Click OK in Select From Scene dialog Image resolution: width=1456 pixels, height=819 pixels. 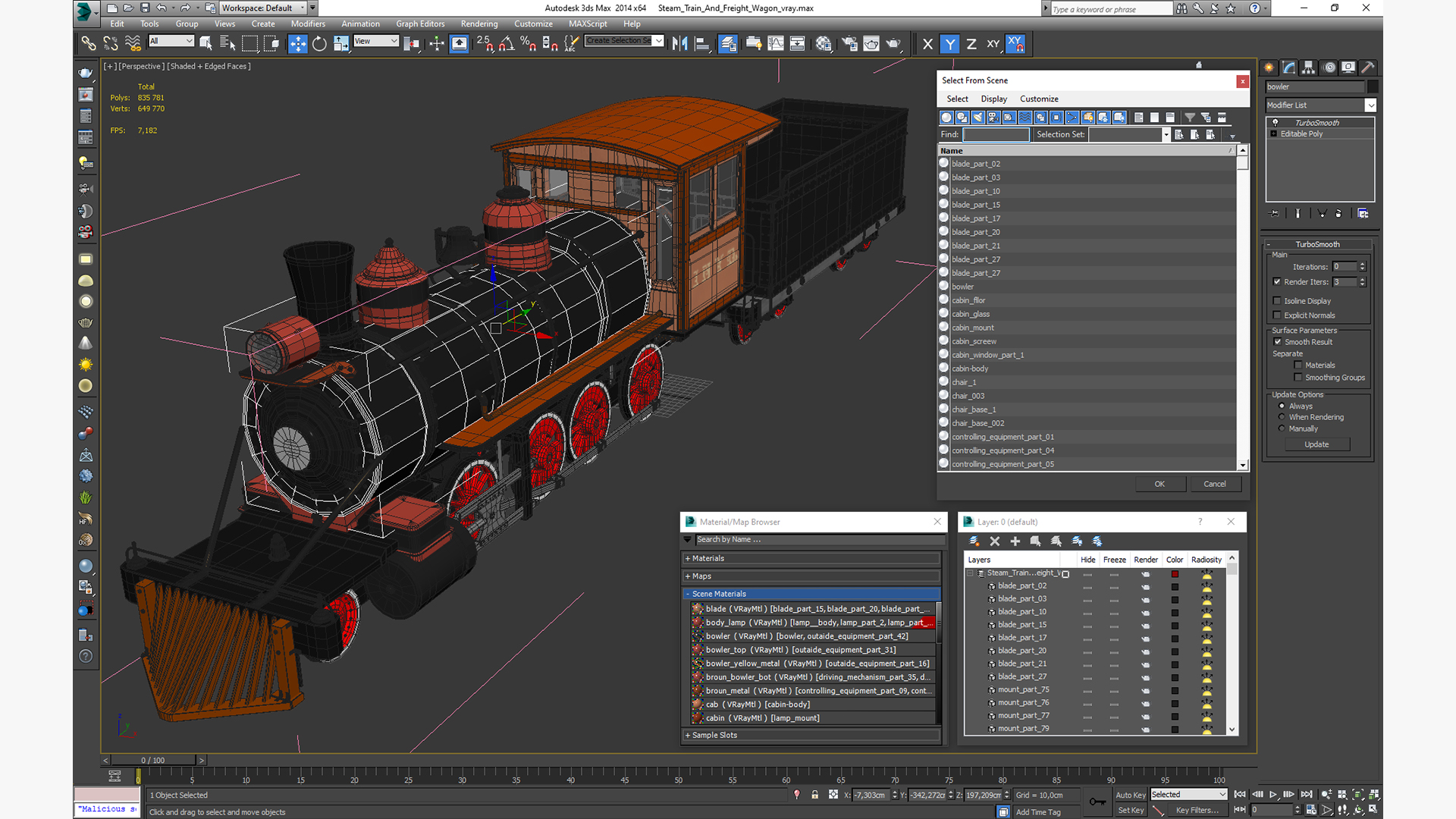coord(1159,484)
